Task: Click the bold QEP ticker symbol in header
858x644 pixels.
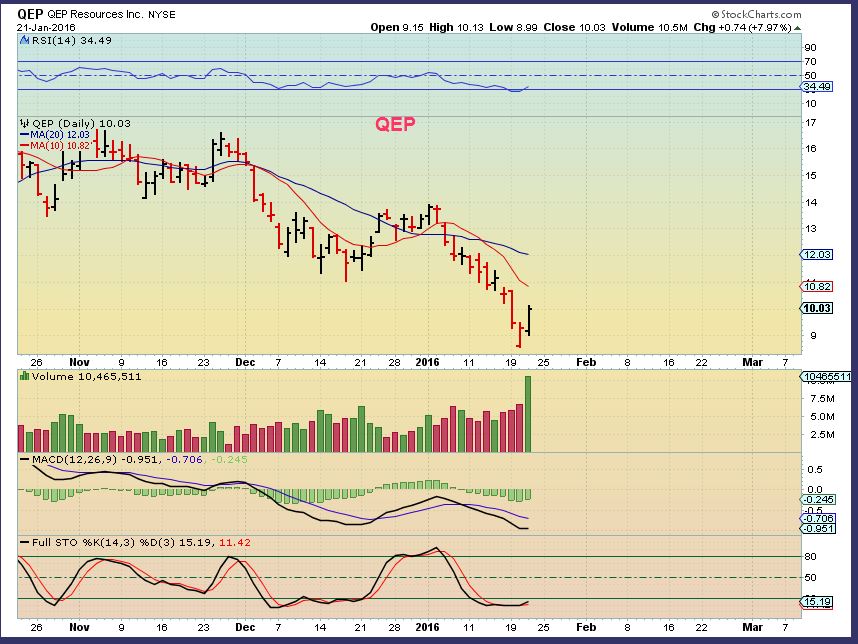Action: [x=30, y=14]
